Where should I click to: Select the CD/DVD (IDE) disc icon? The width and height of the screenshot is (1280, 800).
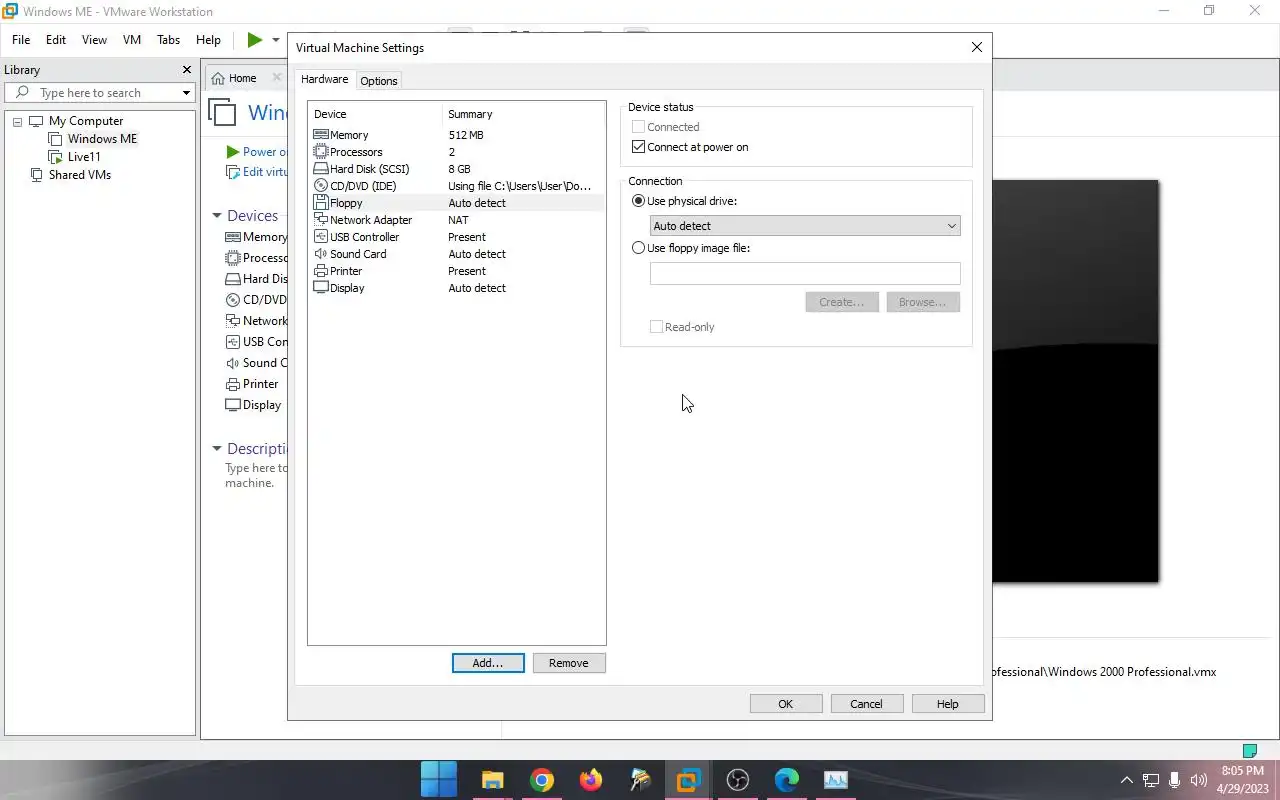[x=321, y=186]
